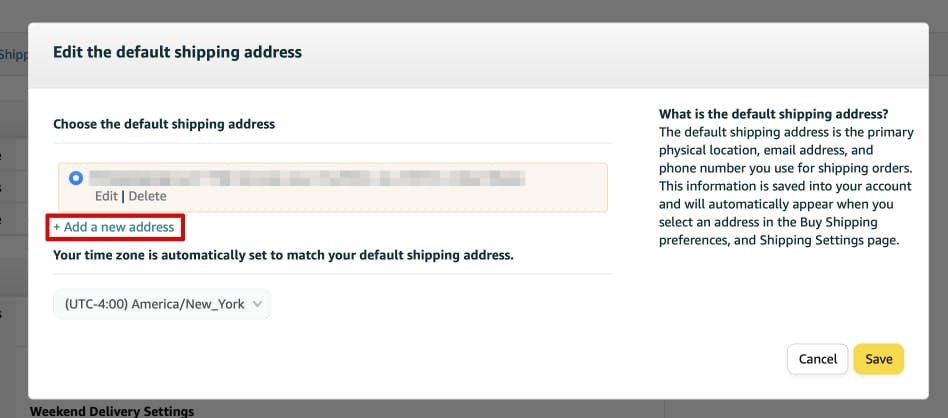Save the default shipping address changes
948x418 pixels.
click(878, 359)
